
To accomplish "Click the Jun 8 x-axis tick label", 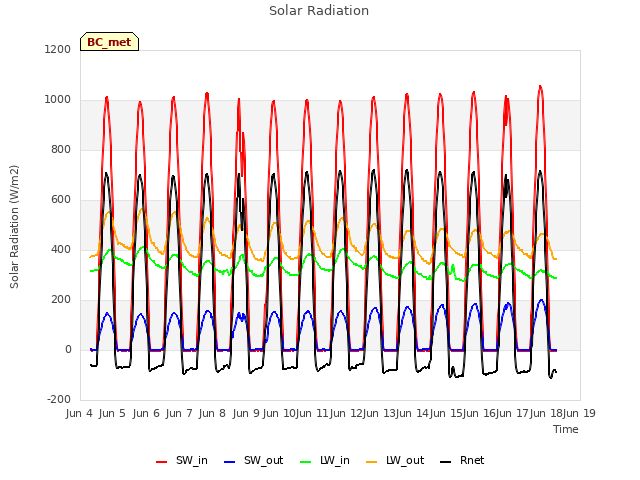I will pos(212,413).
